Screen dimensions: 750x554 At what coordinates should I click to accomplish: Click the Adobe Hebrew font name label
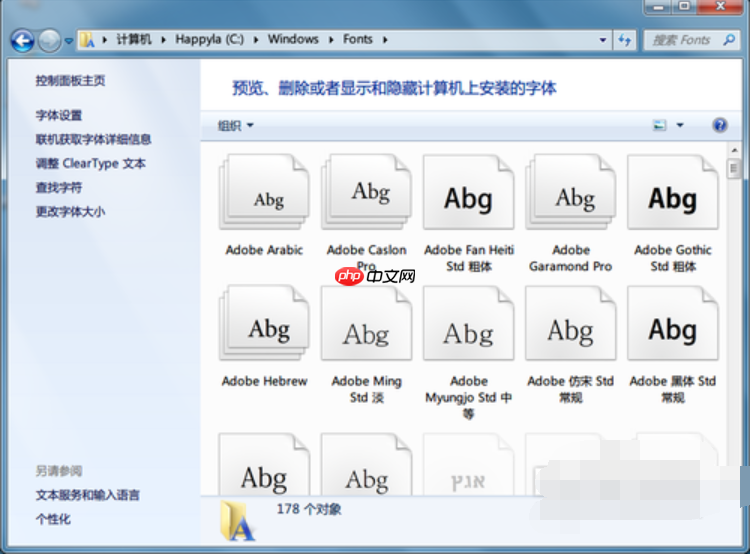(265, 381)
